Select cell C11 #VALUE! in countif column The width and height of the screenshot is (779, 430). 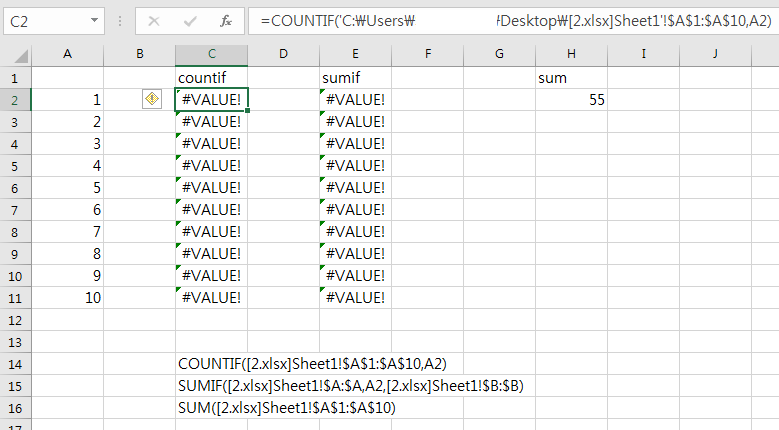[212, 298]
